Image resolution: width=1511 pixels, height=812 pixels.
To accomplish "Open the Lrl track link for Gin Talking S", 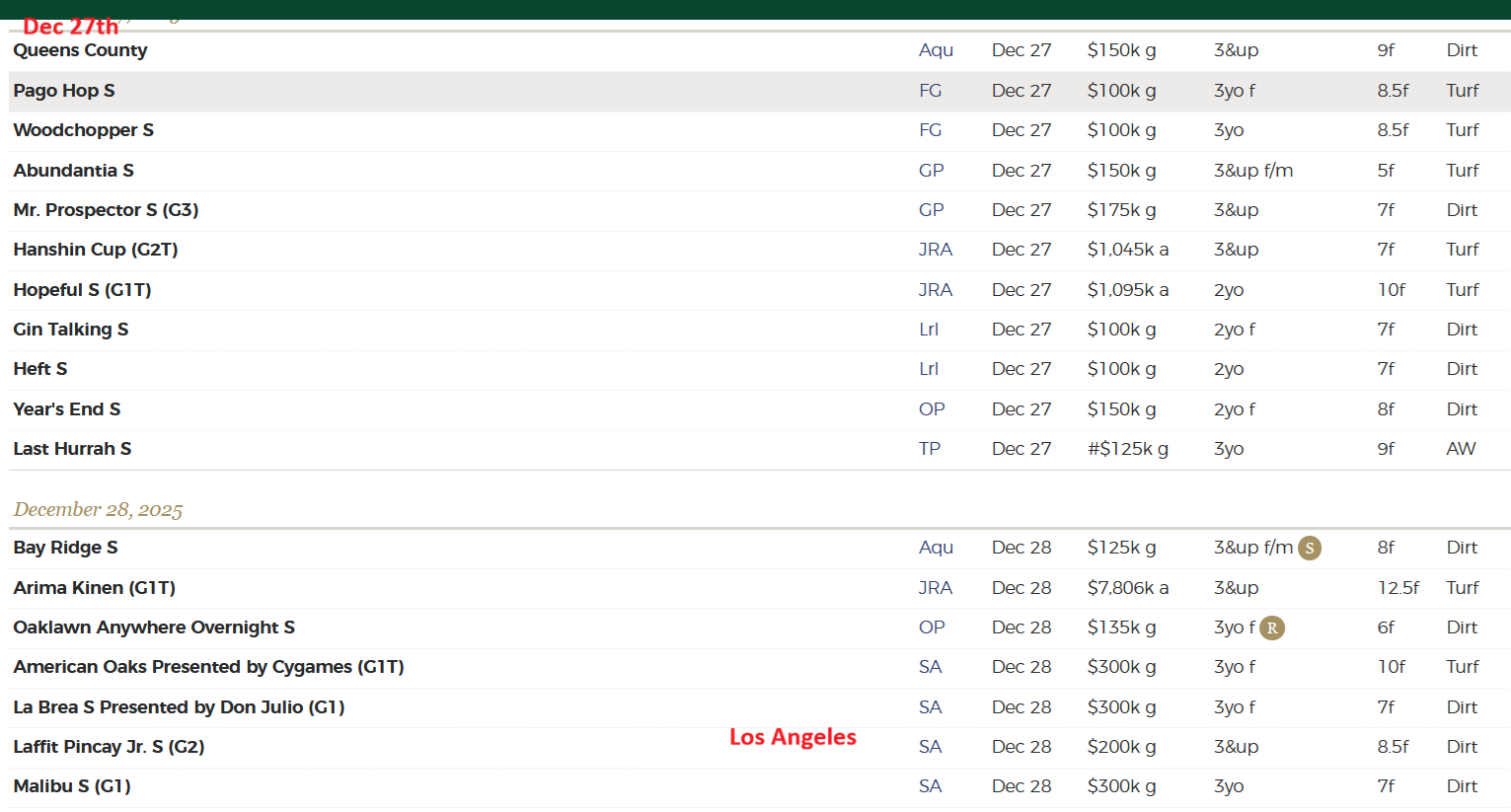I will click(x=929, y=330).
